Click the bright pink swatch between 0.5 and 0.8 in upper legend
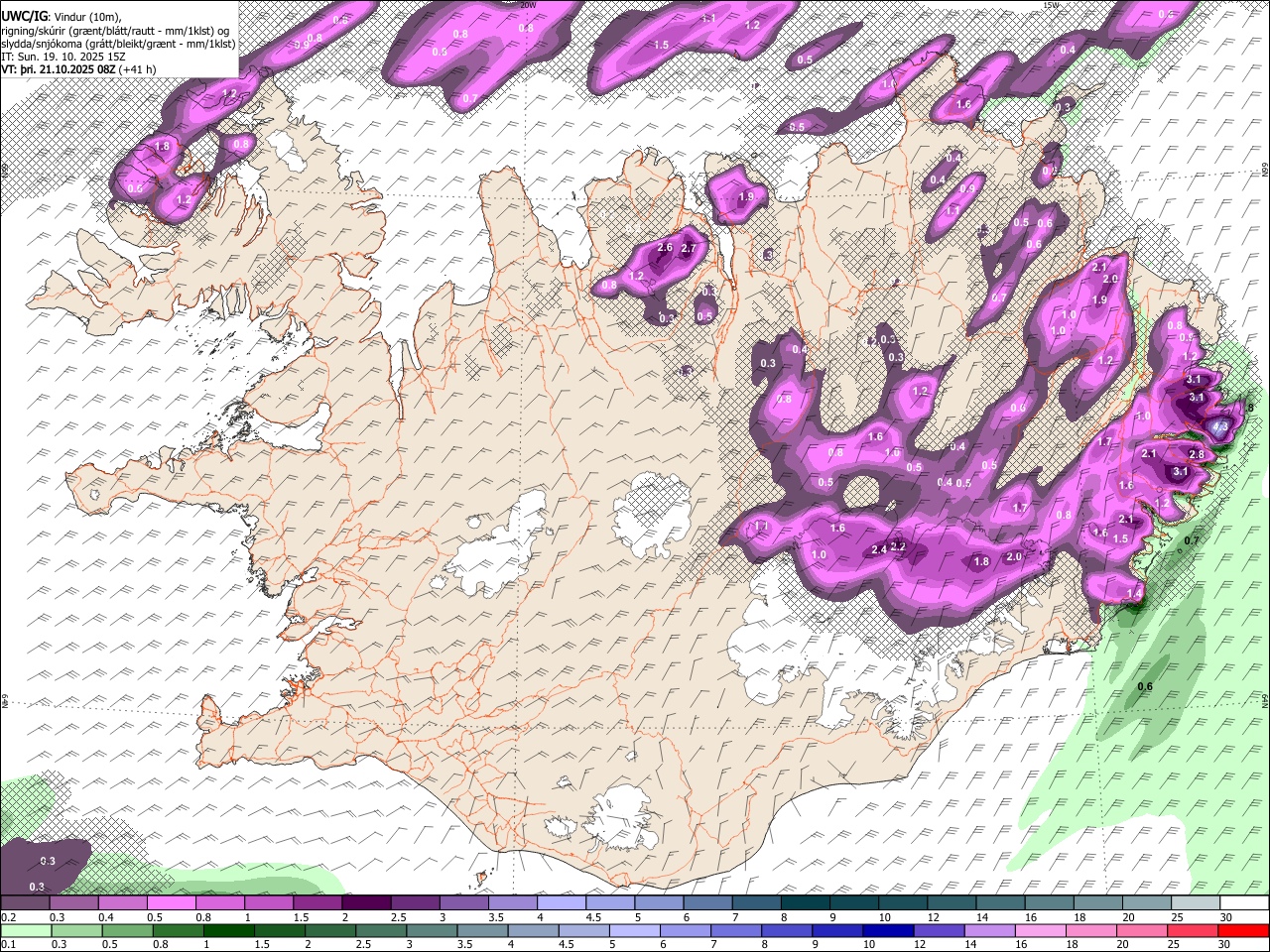This screenshot has height=952, width=1270. click(173, 903)
